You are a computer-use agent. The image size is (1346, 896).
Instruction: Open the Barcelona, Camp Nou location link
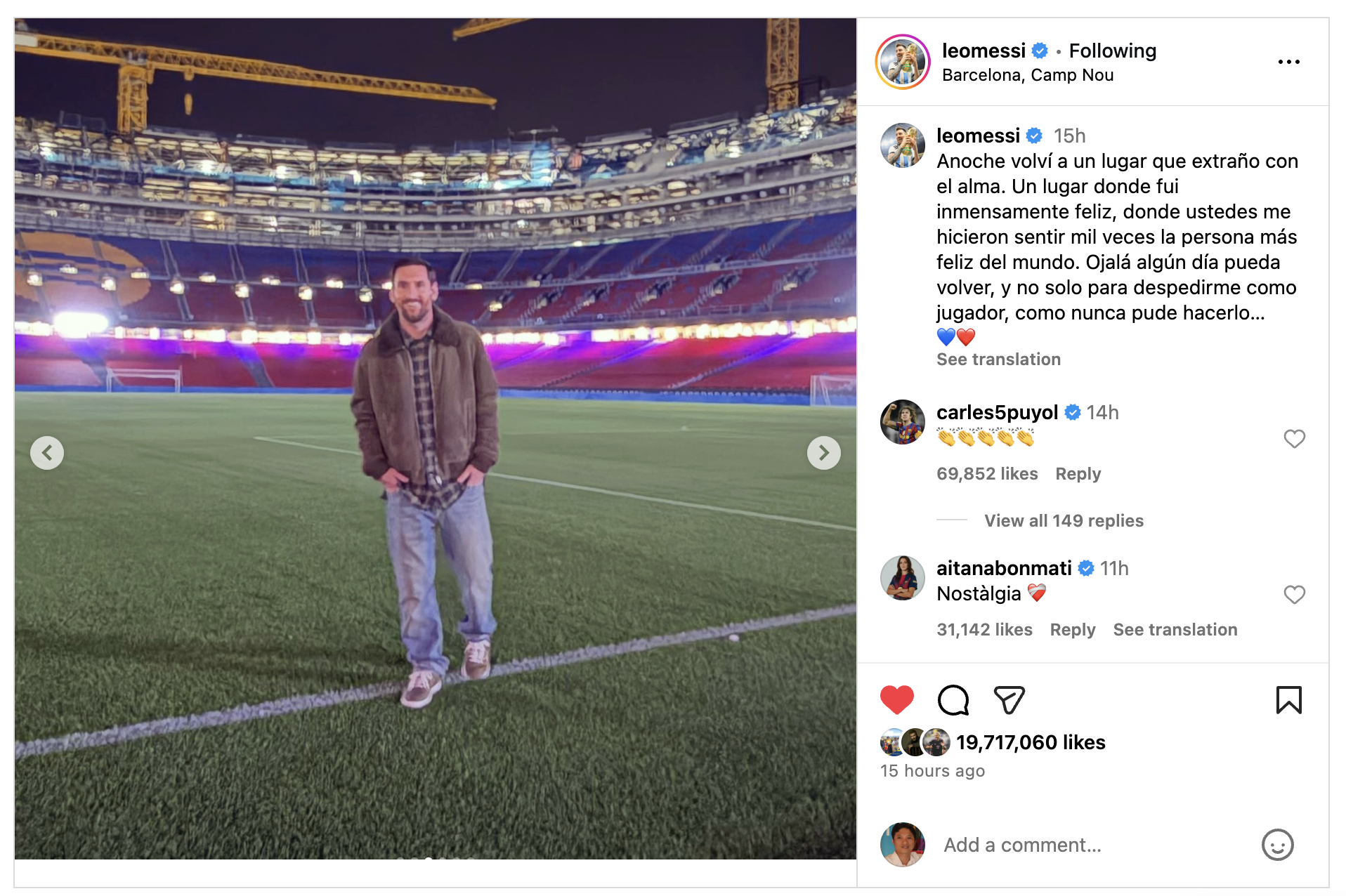1028,74
